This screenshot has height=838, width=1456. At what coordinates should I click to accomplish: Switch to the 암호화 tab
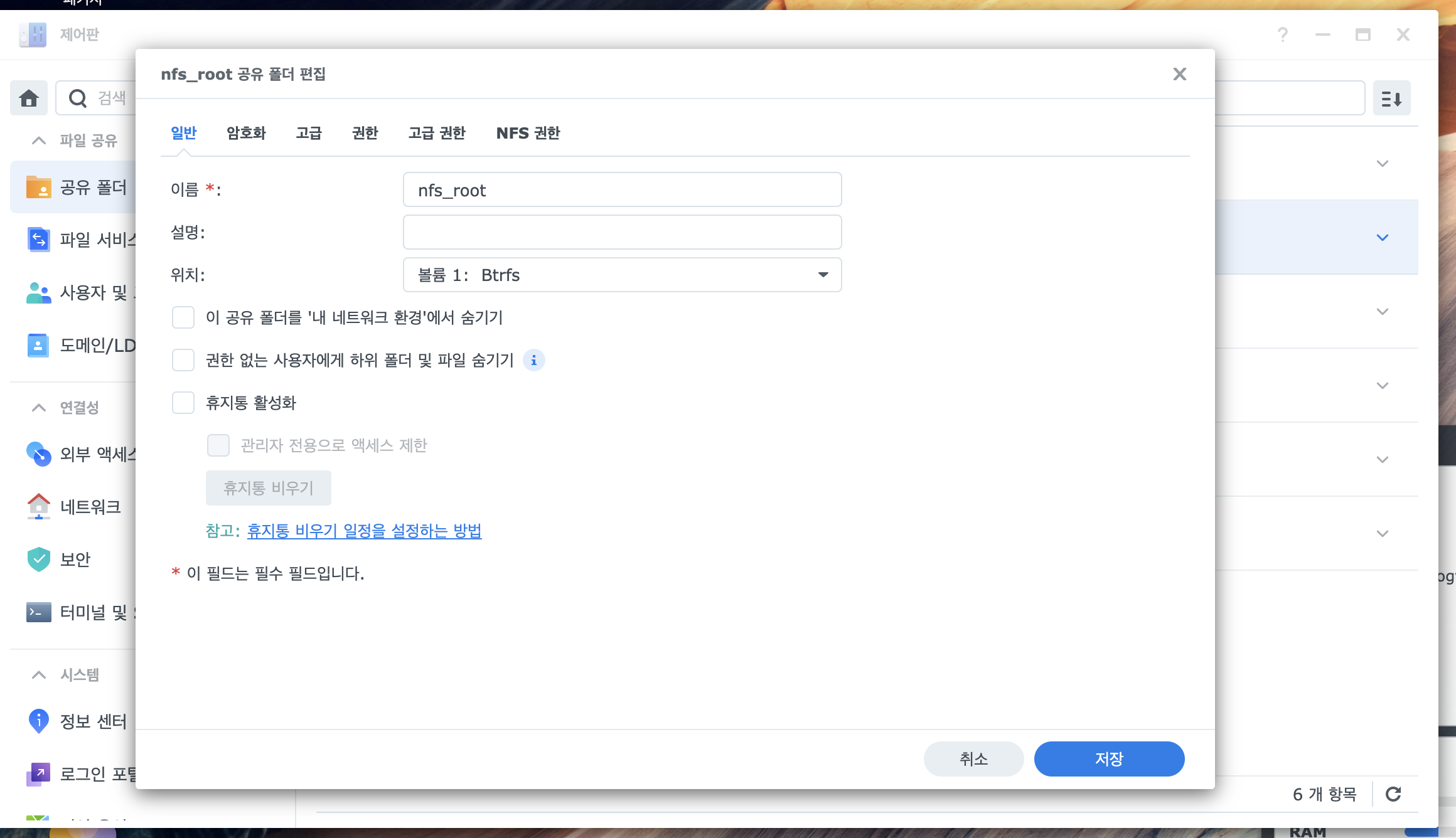[x=246, y=133]
